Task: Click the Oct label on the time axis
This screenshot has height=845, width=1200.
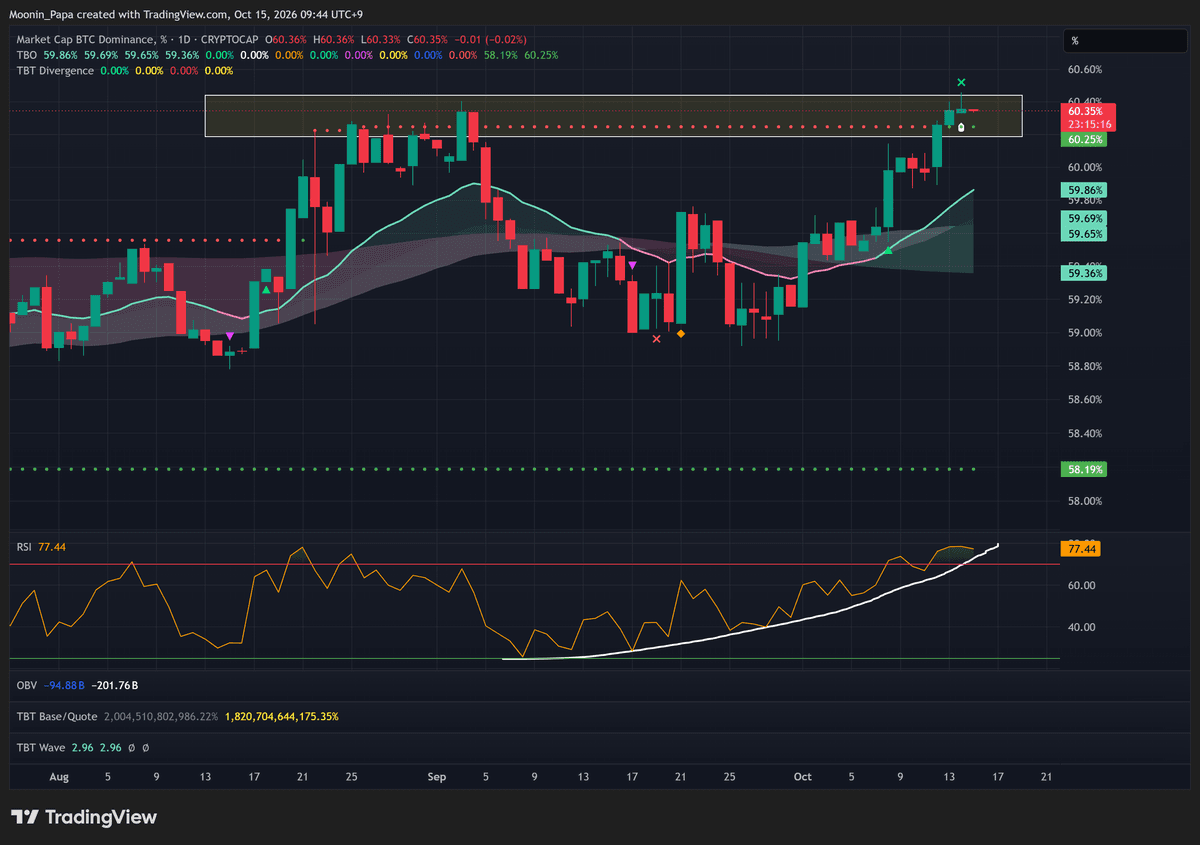Action: click(x=802, y=776)
